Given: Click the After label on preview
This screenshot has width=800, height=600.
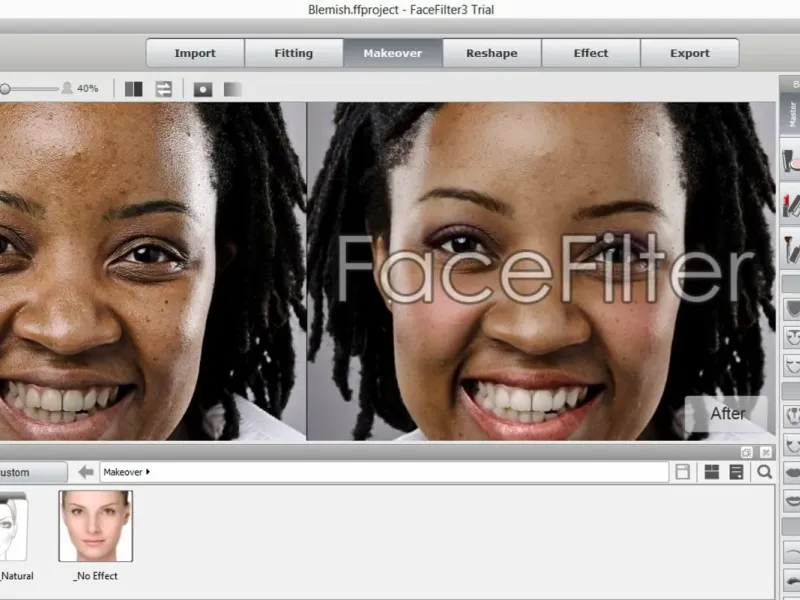Looking at the screenshot, I should point(728,413).
